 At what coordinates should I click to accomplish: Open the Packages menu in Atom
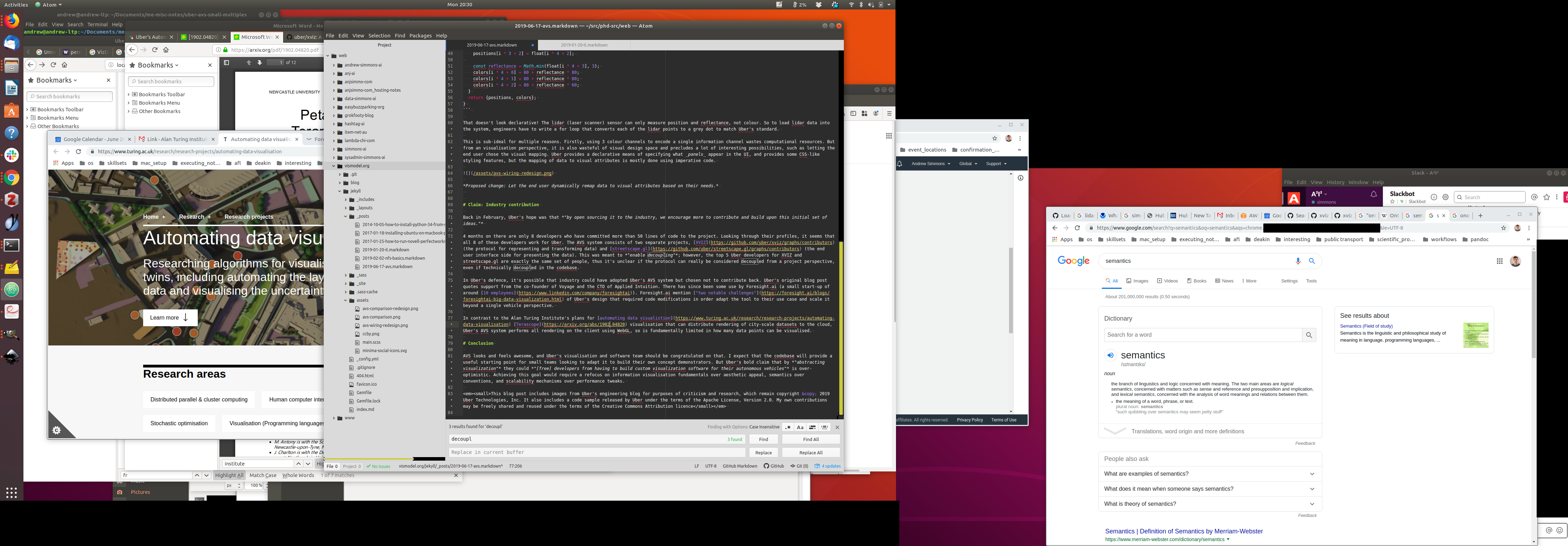[420, 36]
